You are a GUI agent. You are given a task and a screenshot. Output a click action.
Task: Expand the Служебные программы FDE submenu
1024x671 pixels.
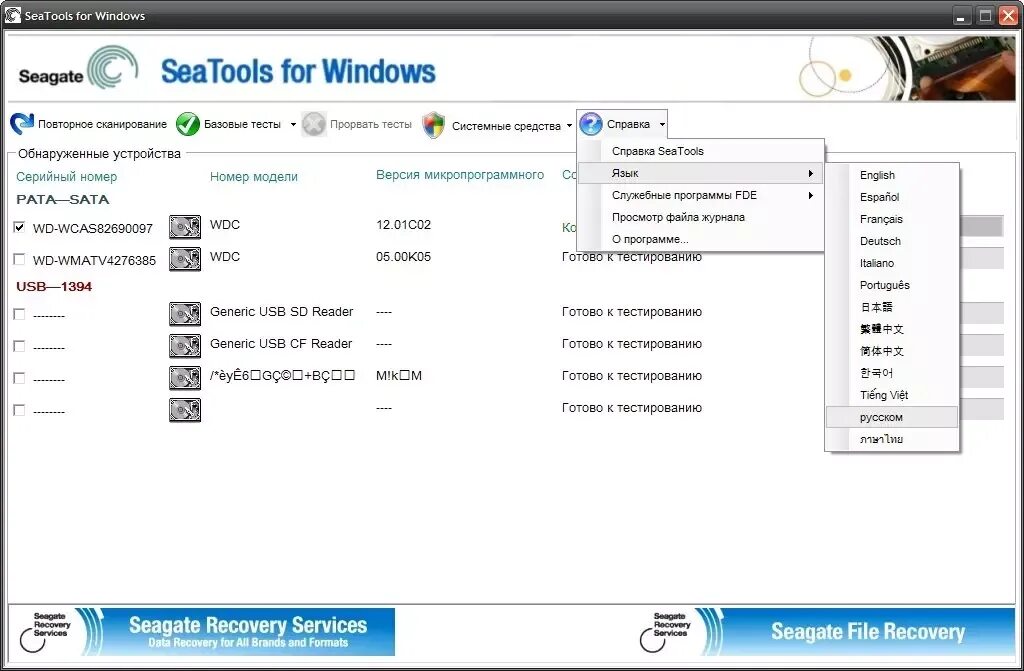684,194
